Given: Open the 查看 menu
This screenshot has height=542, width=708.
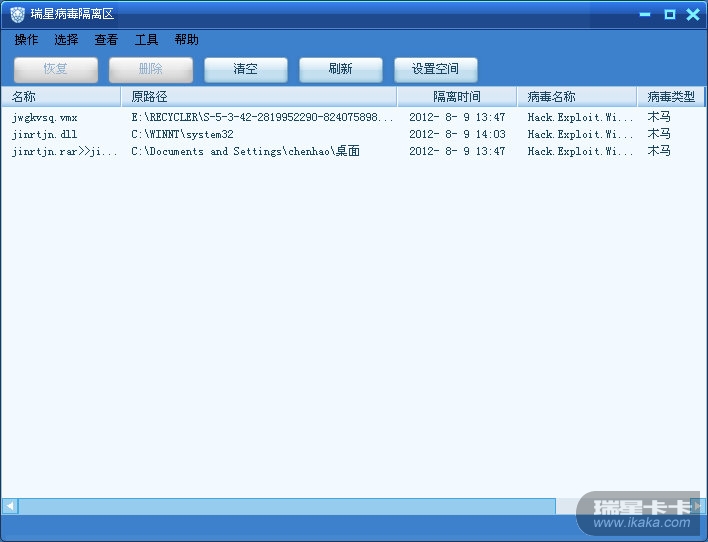Looking at the screenshot, I should point(106,40).
